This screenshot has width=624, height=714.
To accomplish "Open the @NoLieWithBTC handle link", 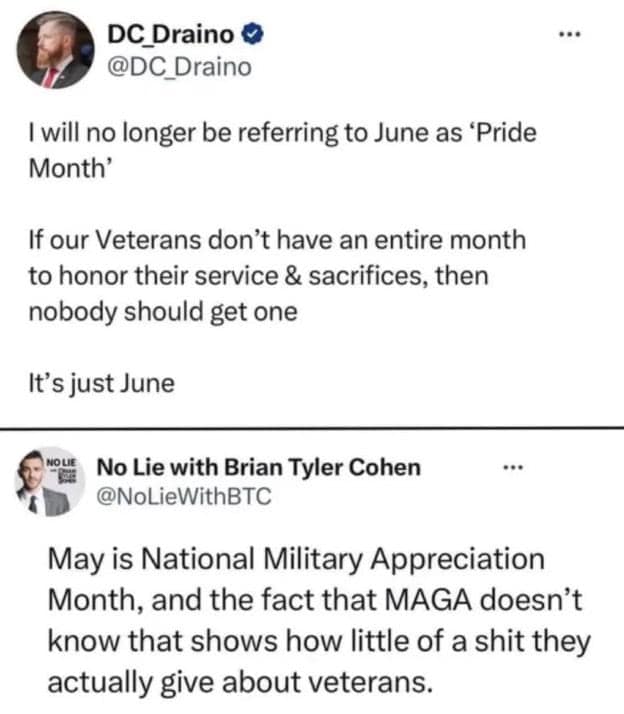I will (183, 496).
